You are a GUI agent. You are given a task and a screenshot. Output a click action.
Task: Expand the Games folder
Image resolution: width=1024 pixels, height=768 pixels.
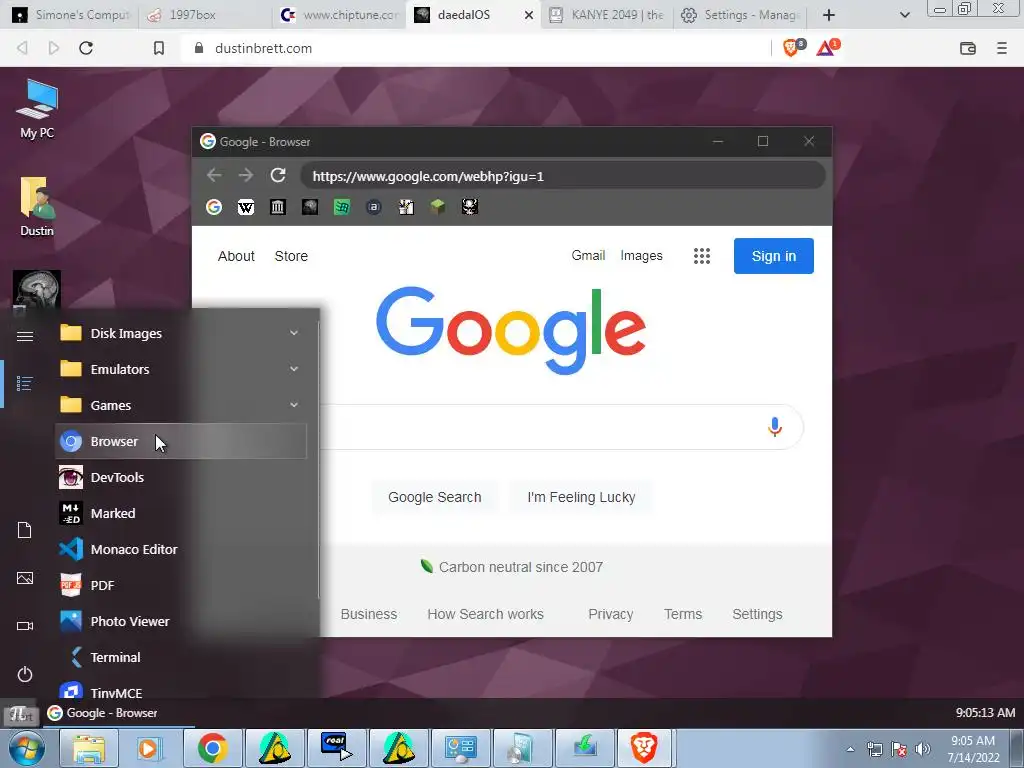pos(182,405)
